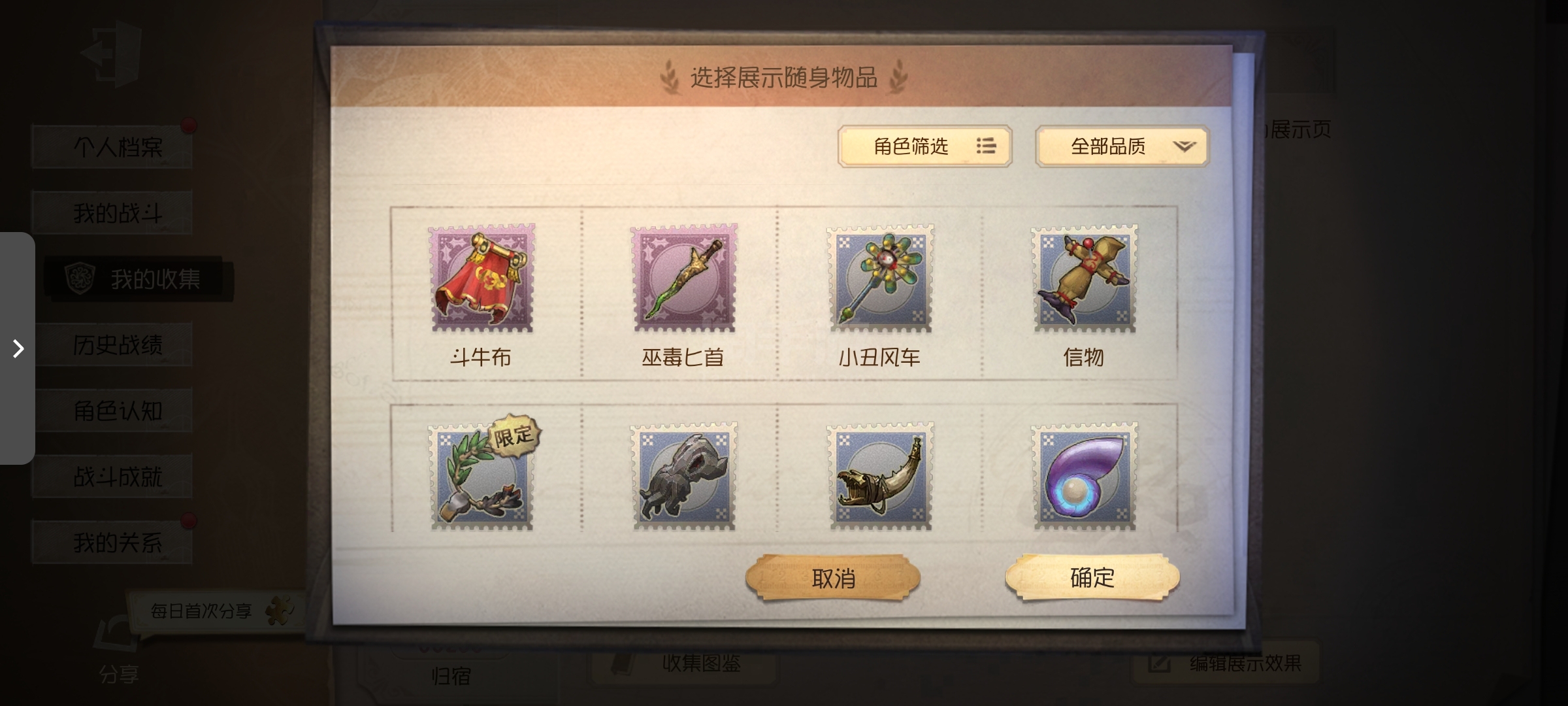Confirm selection with 确定 button

(x=1092, y=577)
